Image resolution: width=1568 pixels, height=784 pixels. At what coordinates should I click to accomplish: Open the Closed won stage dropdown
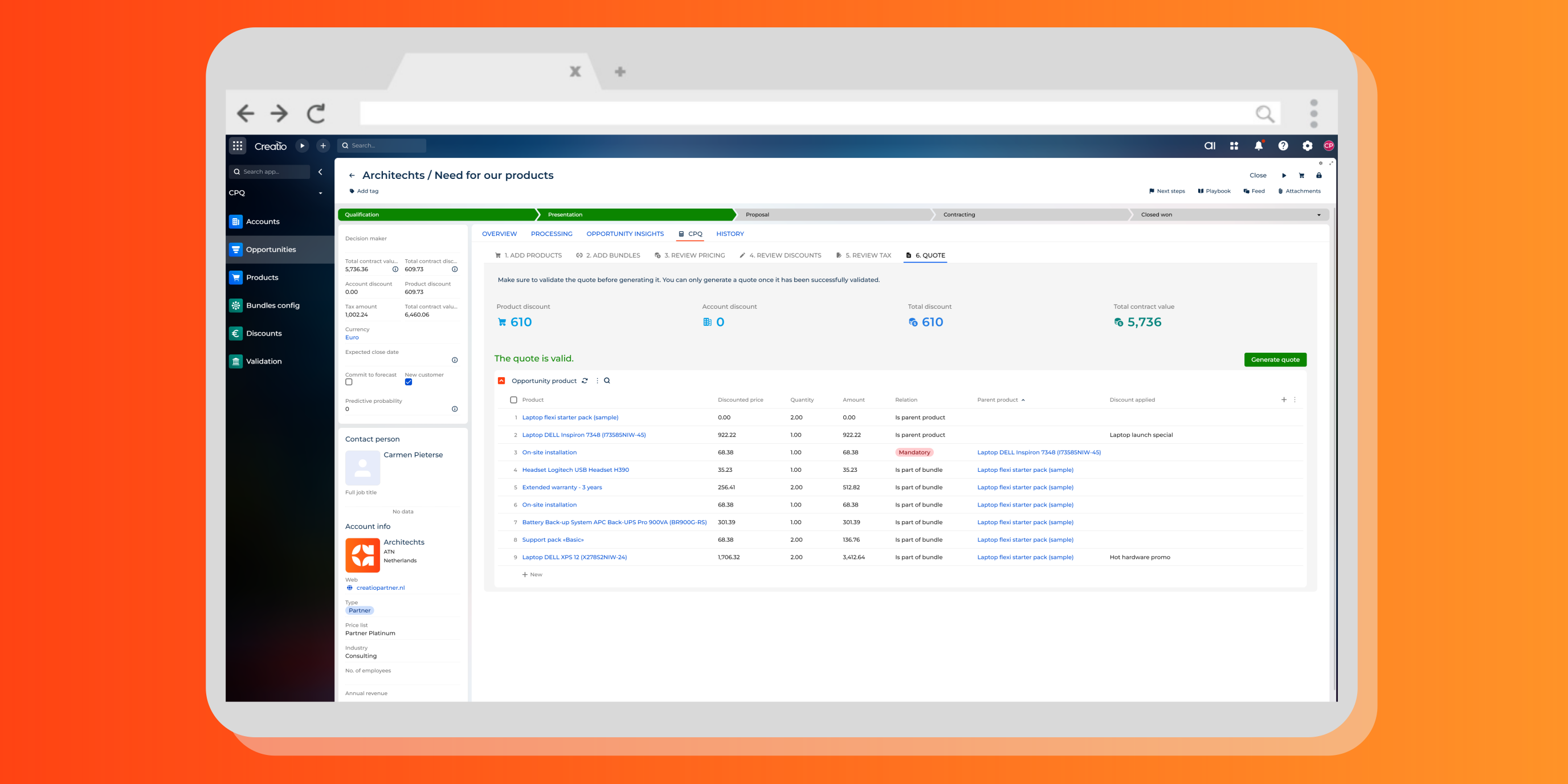tap(1318, 215)
